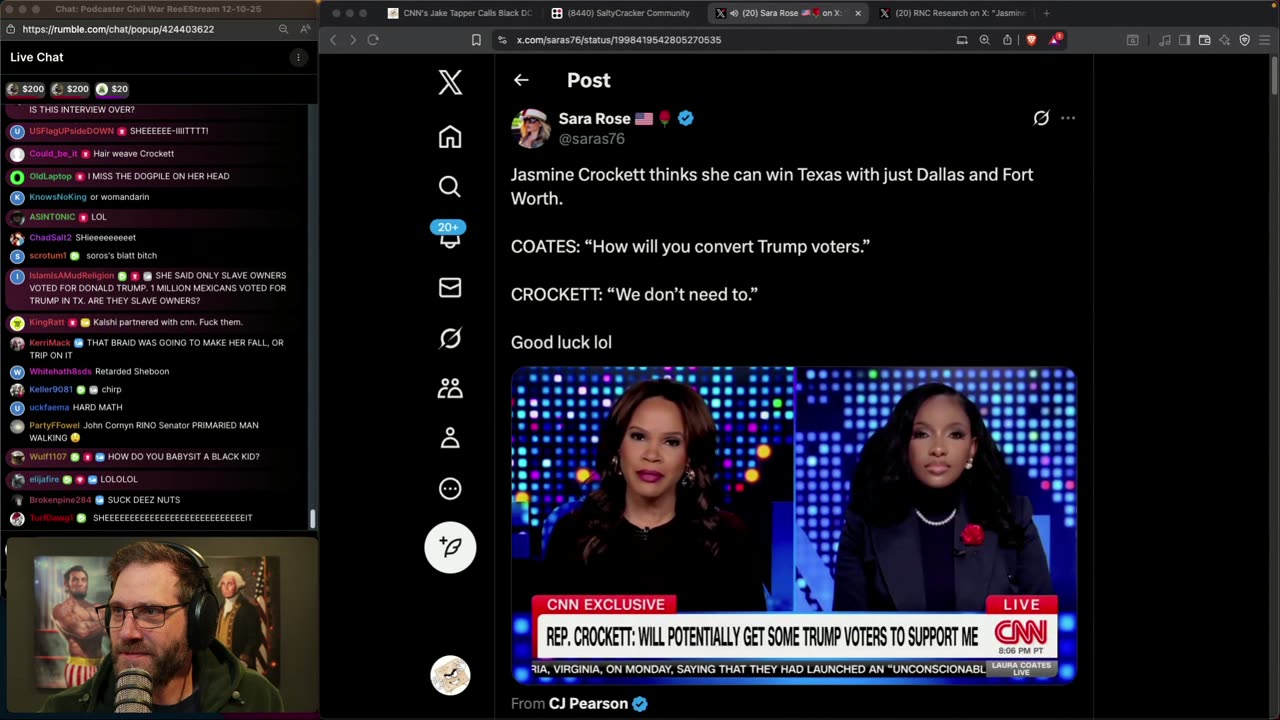This screenshot has height=720, width=1280.
Task: Open the Brave Wallet icon
Action: click(x=1205, y=40)
